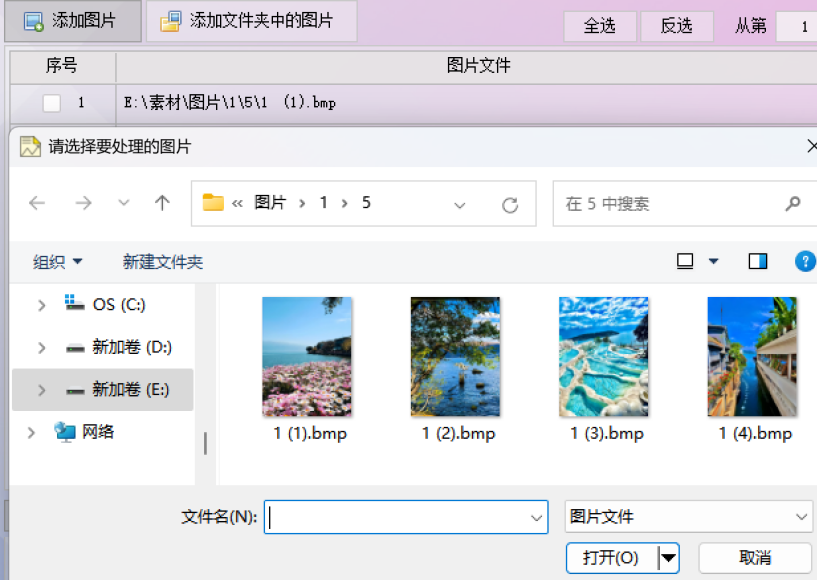The height and width of the screenshot is (580, 817).
Task: Click folder 5 in the breadcrumb
Action: 366,202
